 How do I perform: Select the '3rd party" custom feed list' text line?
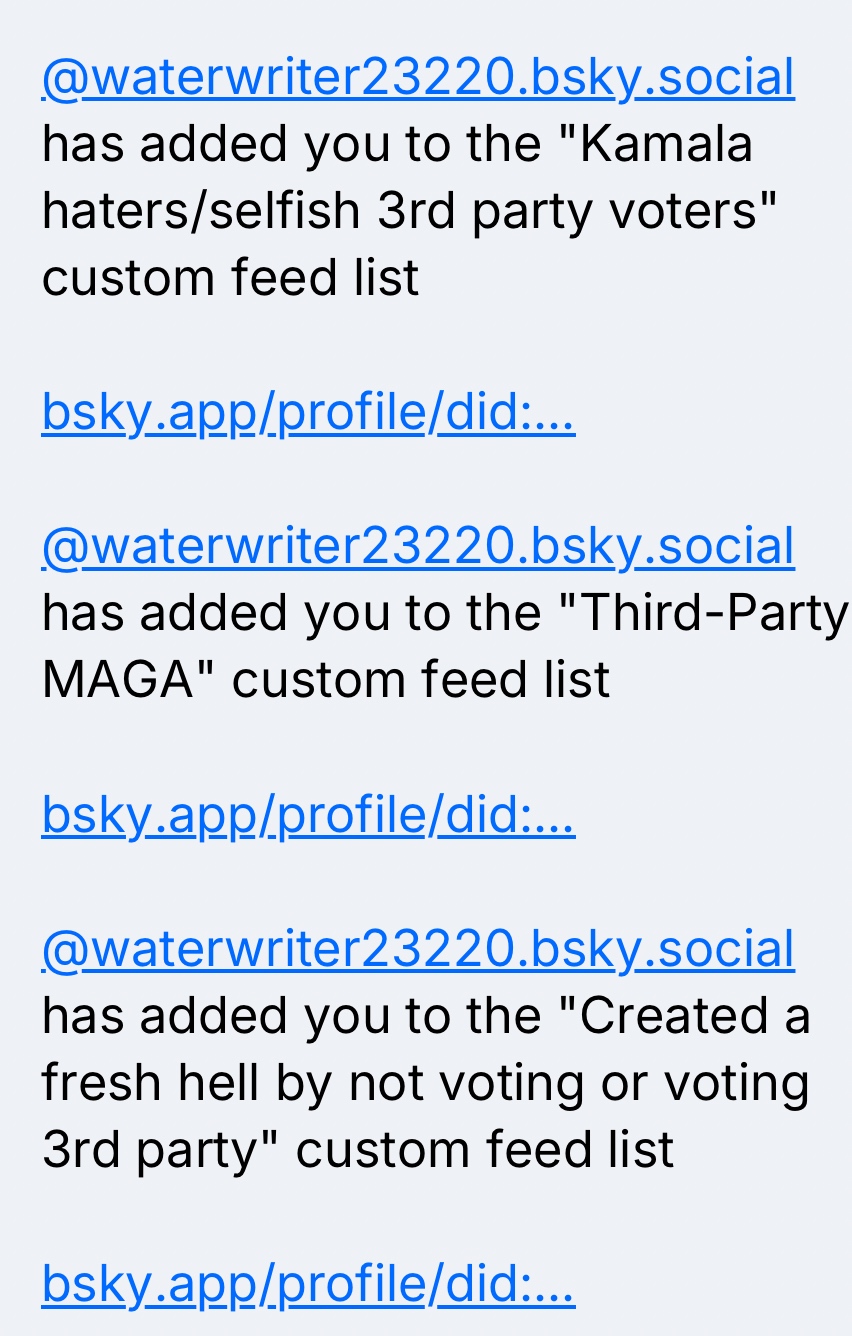pos(358,1150)
